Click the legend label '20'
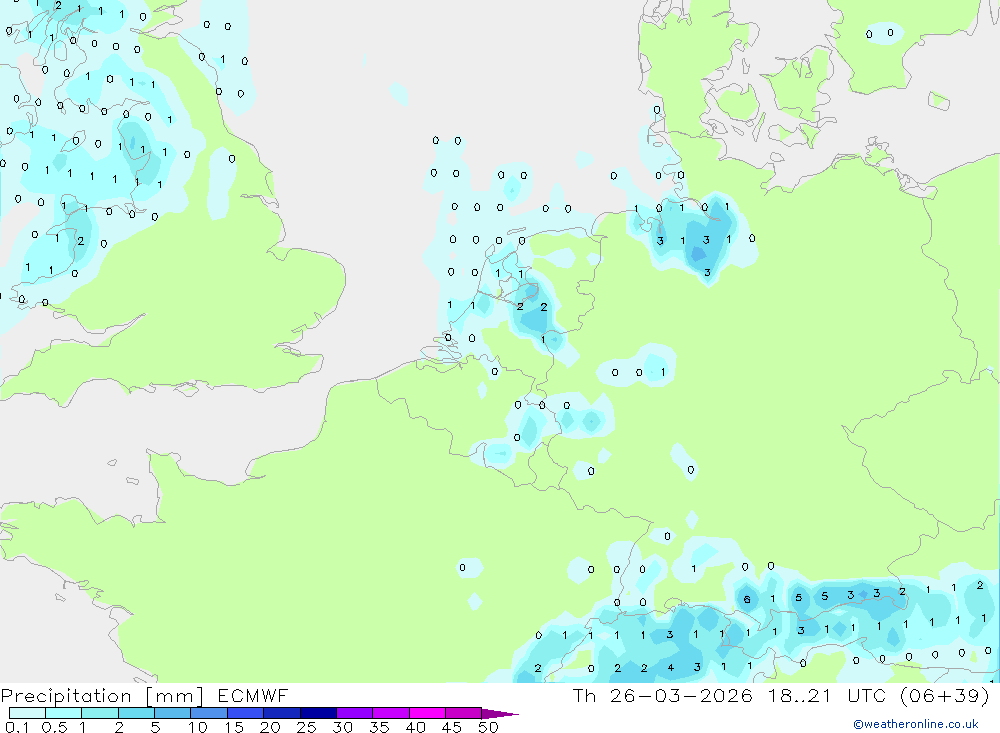The image size is (1000, 733). click(x=270, y=727)
